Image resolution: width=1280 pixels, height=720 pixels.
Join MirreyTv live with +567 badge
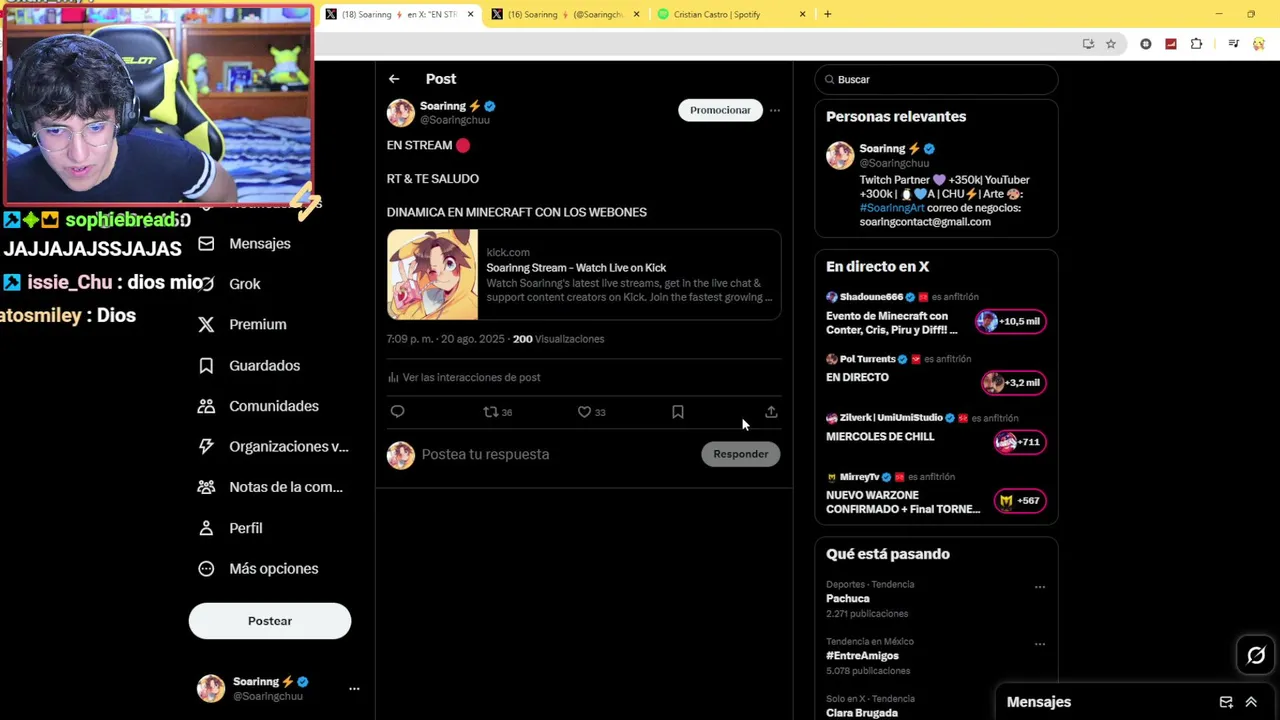(x=1019, y=500)
